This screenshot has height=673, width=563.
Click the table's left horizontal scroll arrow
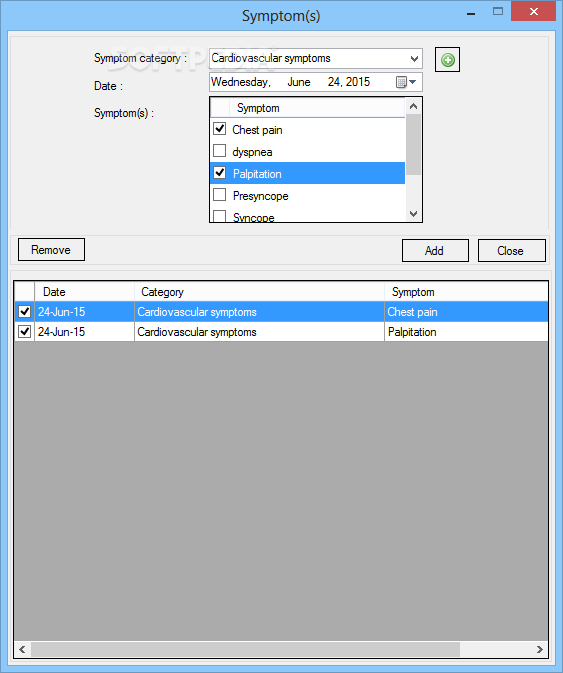pyautogui.click(x=22, y=649)
